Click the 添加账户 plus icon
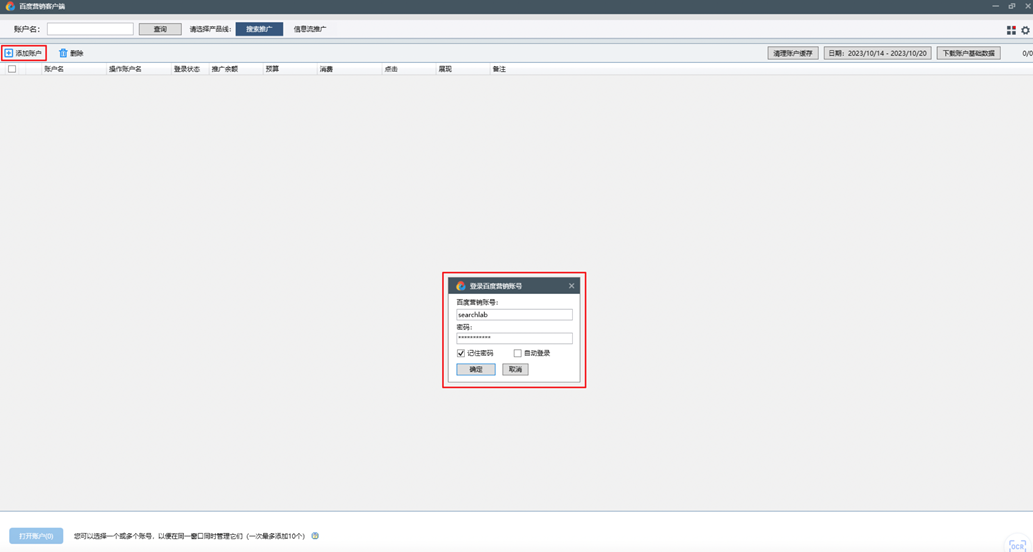Viewport: 1033px width, 552px height. (9, 53)
